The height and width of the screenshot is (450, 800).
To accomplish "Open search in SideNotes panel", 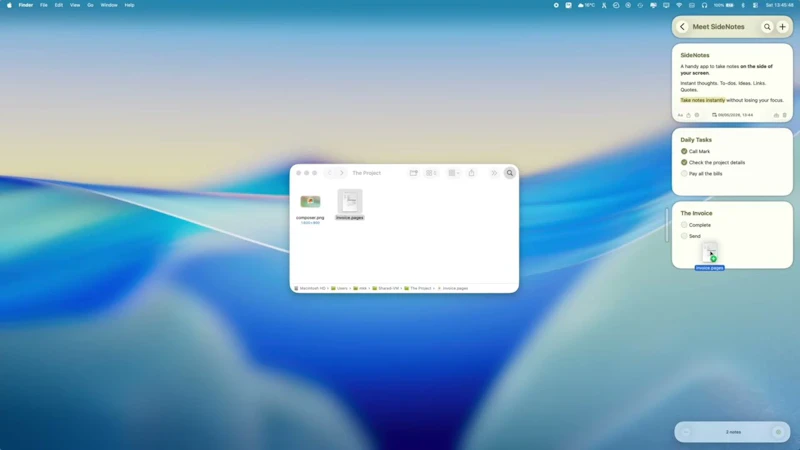I will click(767, 27).
